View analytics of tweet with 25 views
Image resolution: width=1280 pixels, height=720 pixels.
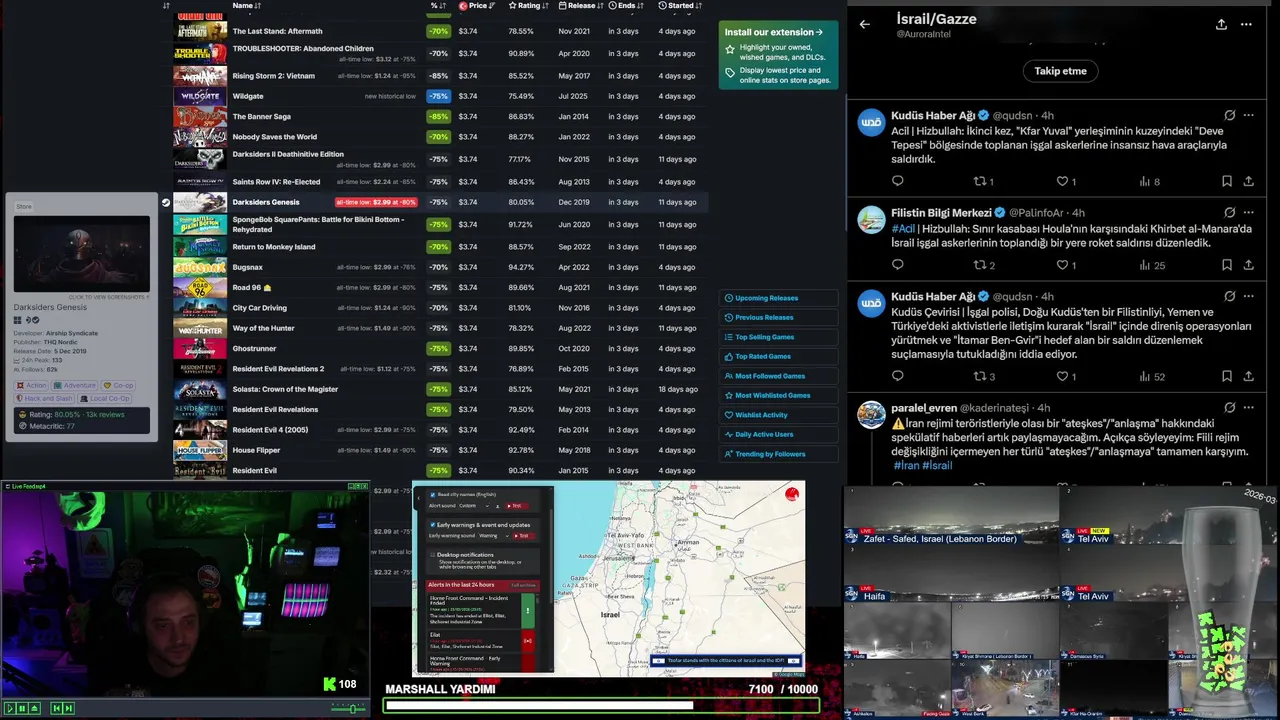coord(1152,265)
